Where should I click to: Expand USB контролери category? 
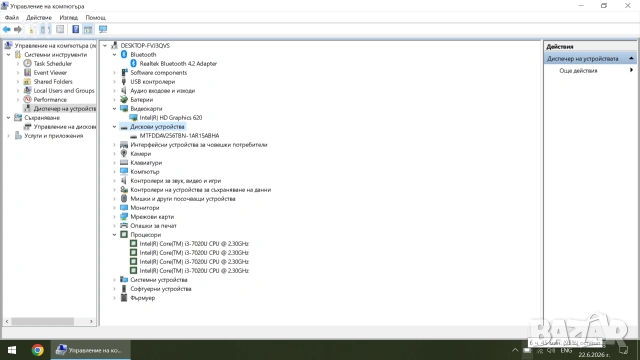tap(115, 82)
